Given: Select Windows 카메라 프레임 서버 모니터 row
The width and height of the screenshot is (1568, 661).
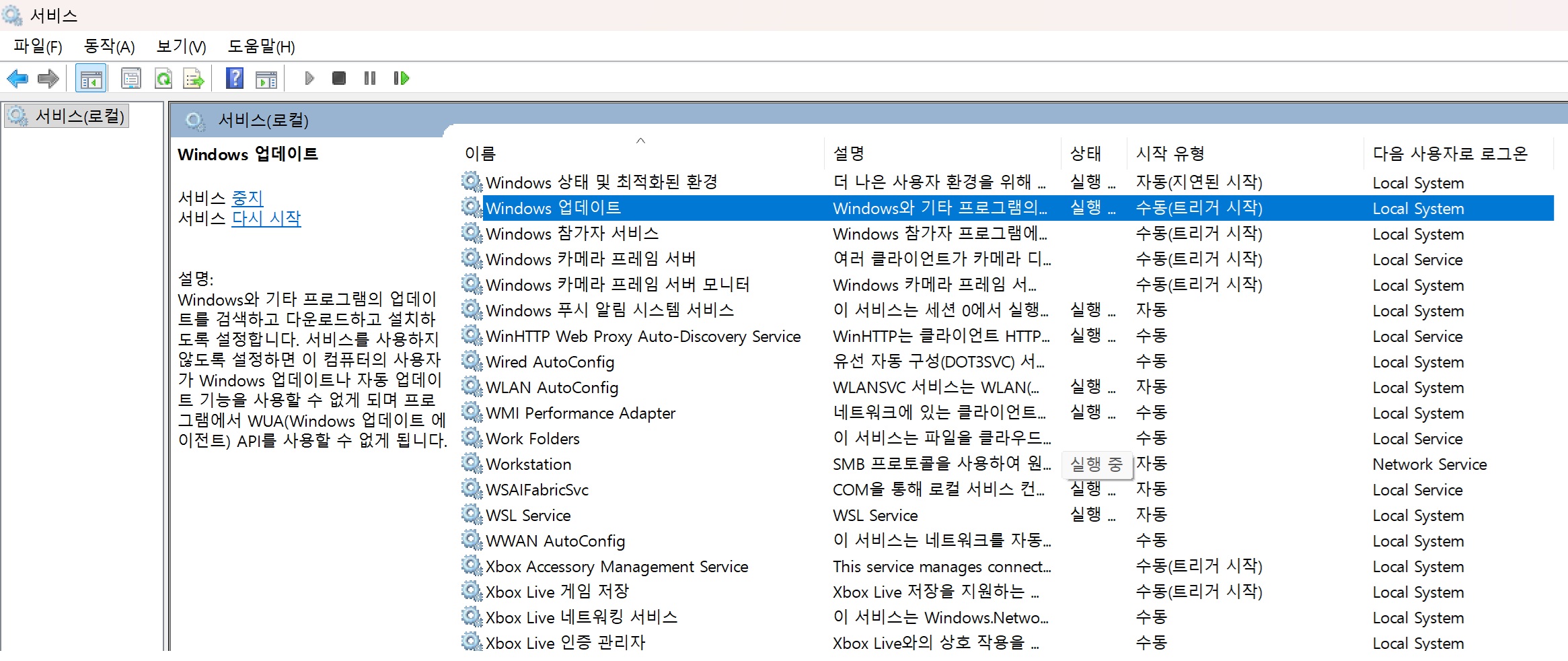Looking at the screenshot, I should point(1007,285).
